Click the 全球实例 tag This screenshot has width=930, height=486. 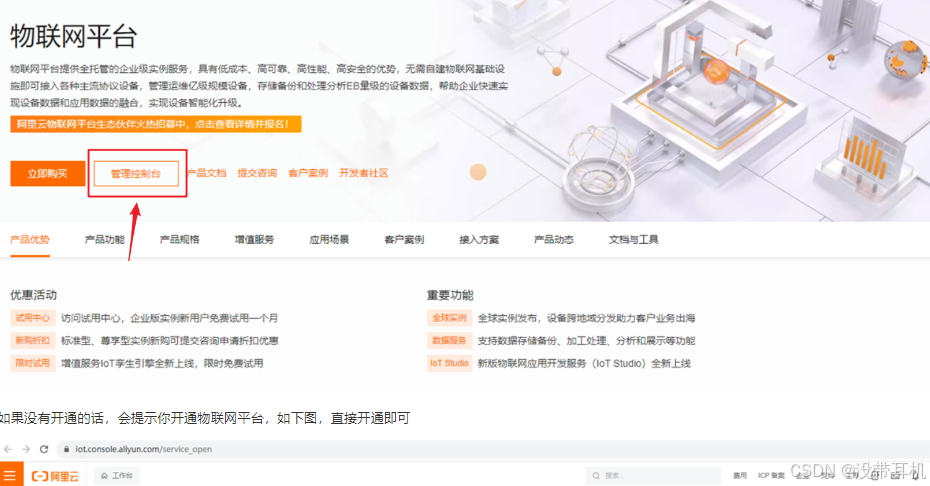pos(450,318)
